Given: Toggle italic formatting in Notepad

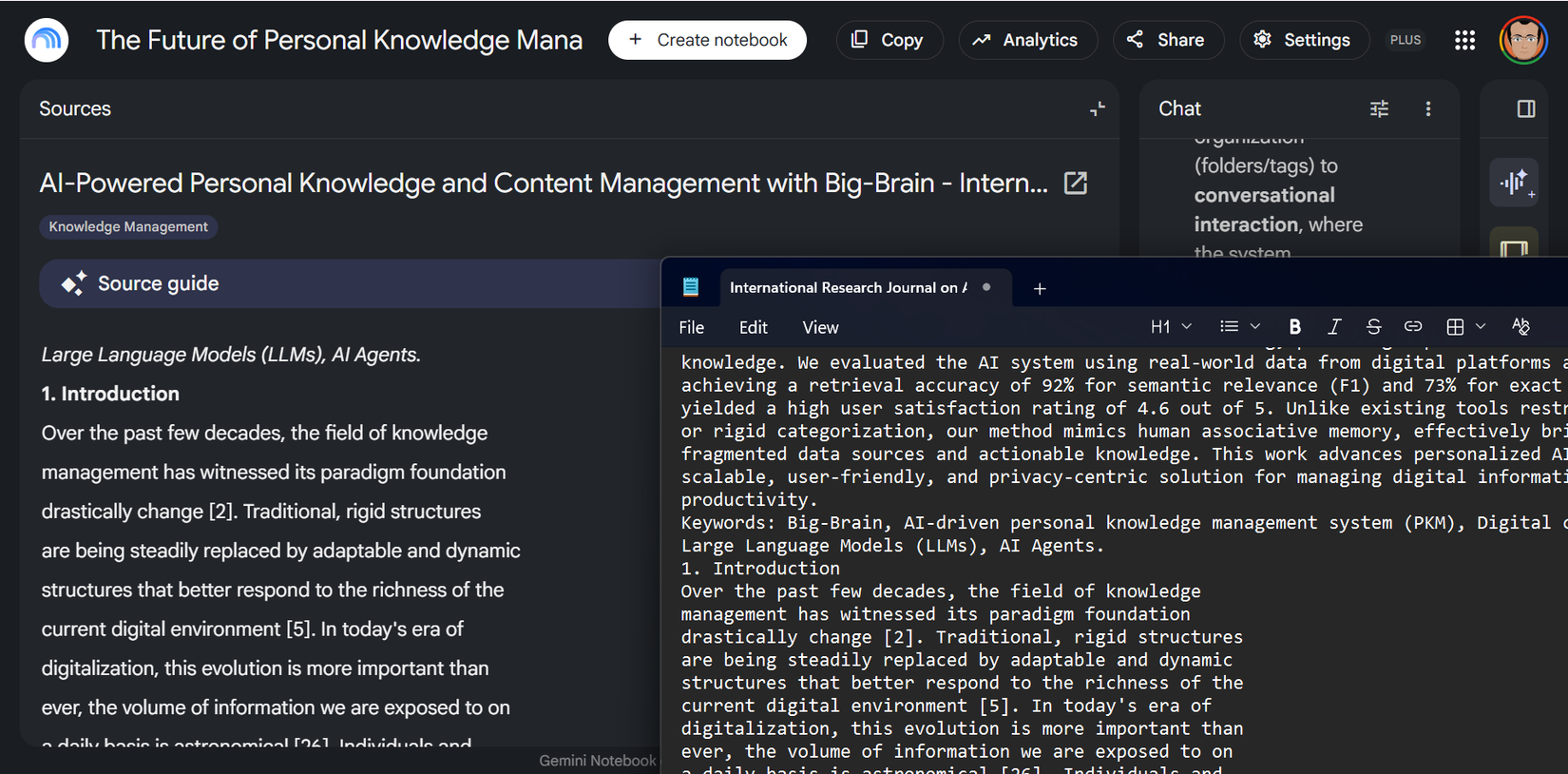Looking at the screenshot, I should (x=1334, y=327).
